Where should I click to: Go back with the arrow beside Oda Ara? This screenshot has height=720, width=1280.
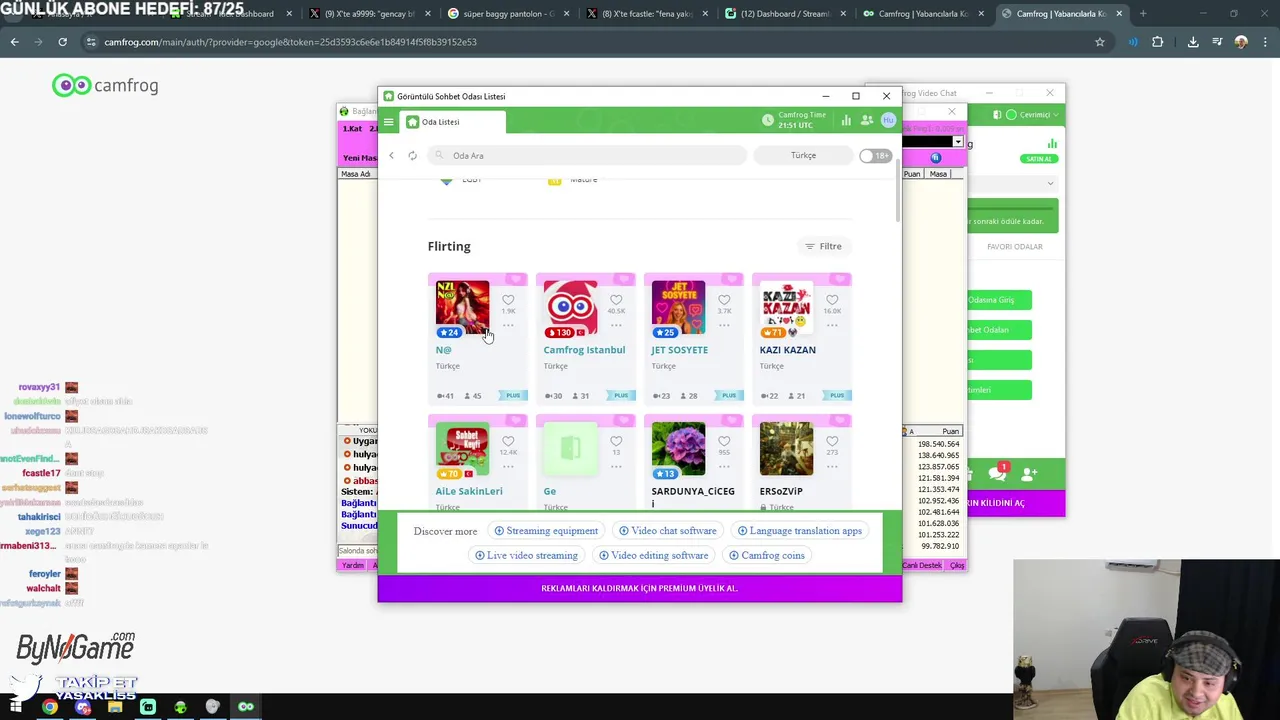(x=392, y=156)
